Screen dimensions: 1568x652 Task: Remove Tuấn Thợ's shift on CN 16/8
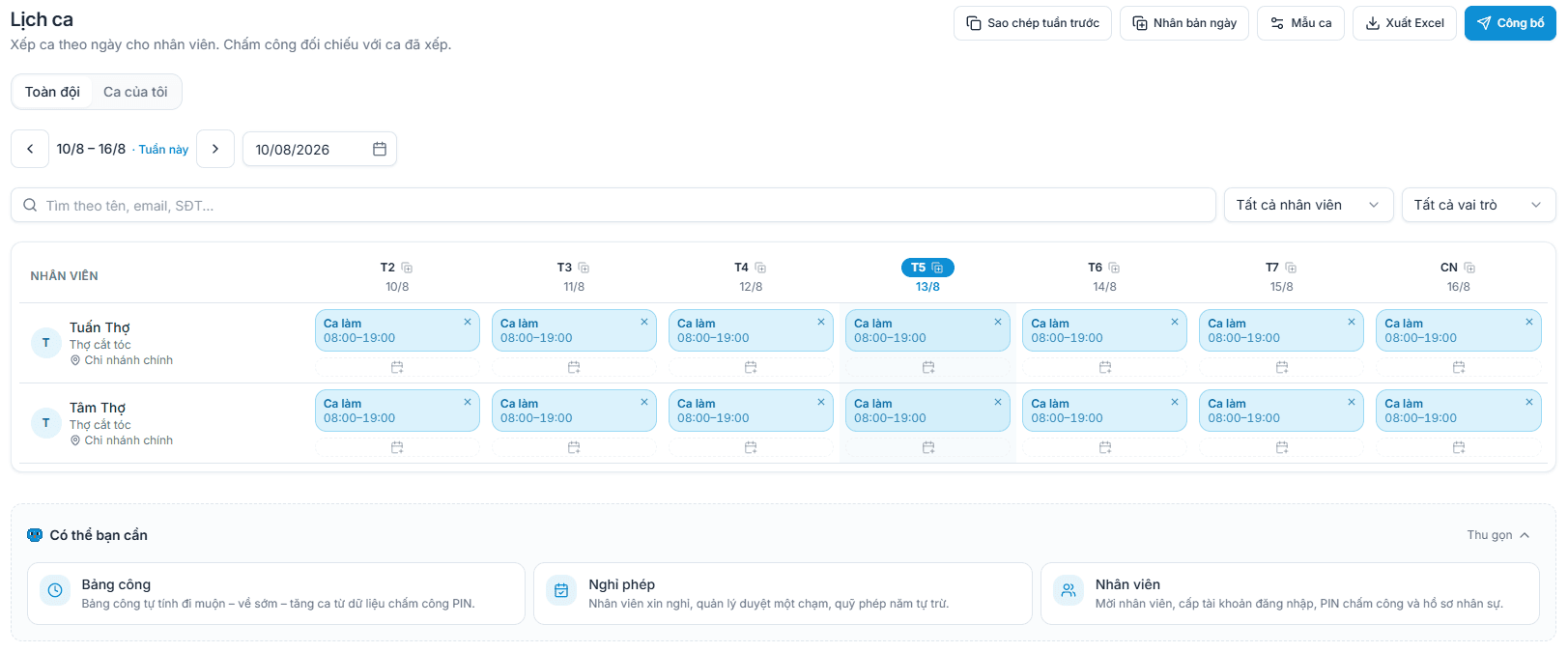1529,322
